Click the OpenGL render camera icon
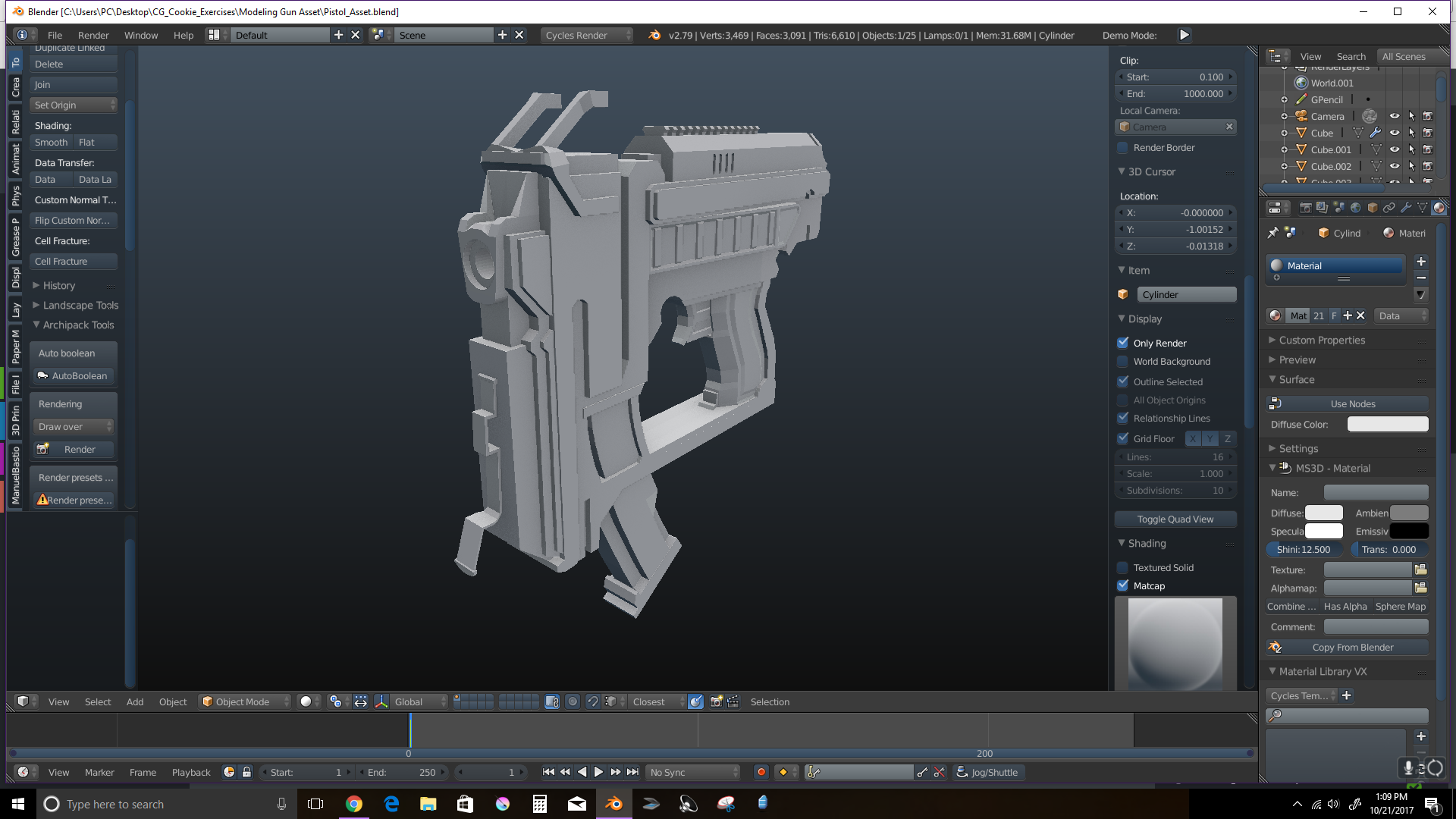The width and height of the screenshot is (1456, 819). [x=715, y=701]
